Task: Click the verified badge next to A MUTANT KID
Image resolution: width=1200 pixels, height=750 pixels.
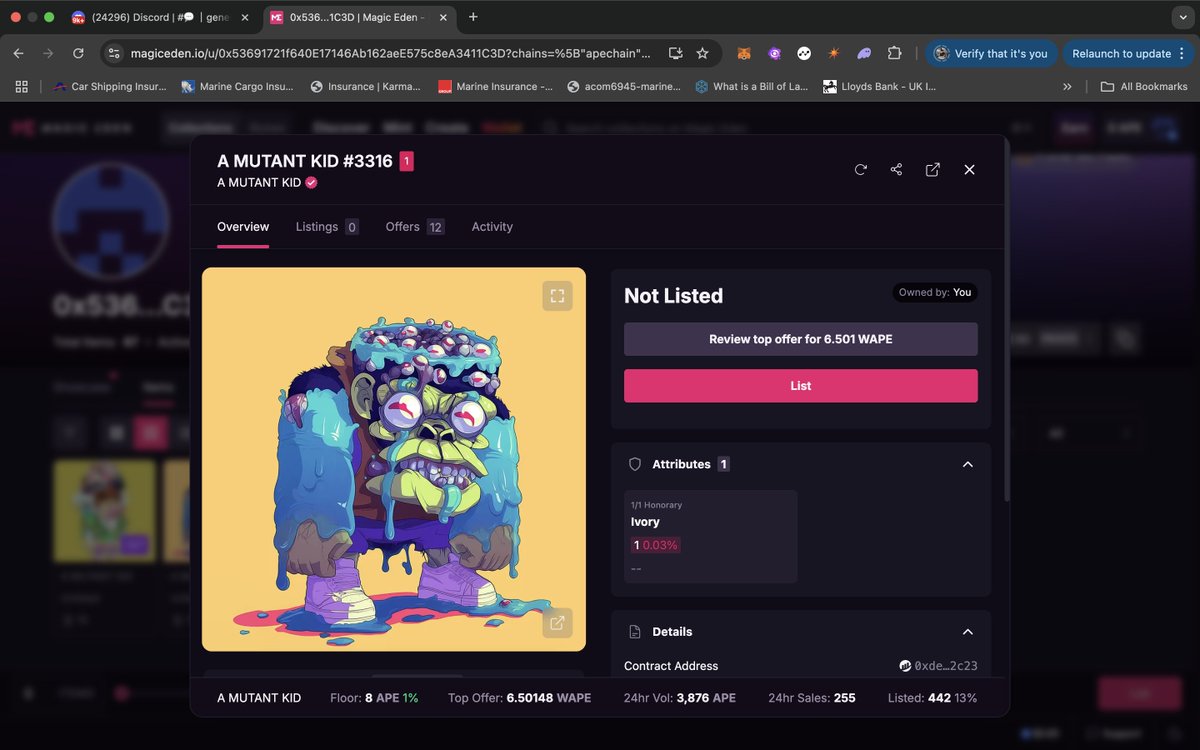Action: [311, 183]
